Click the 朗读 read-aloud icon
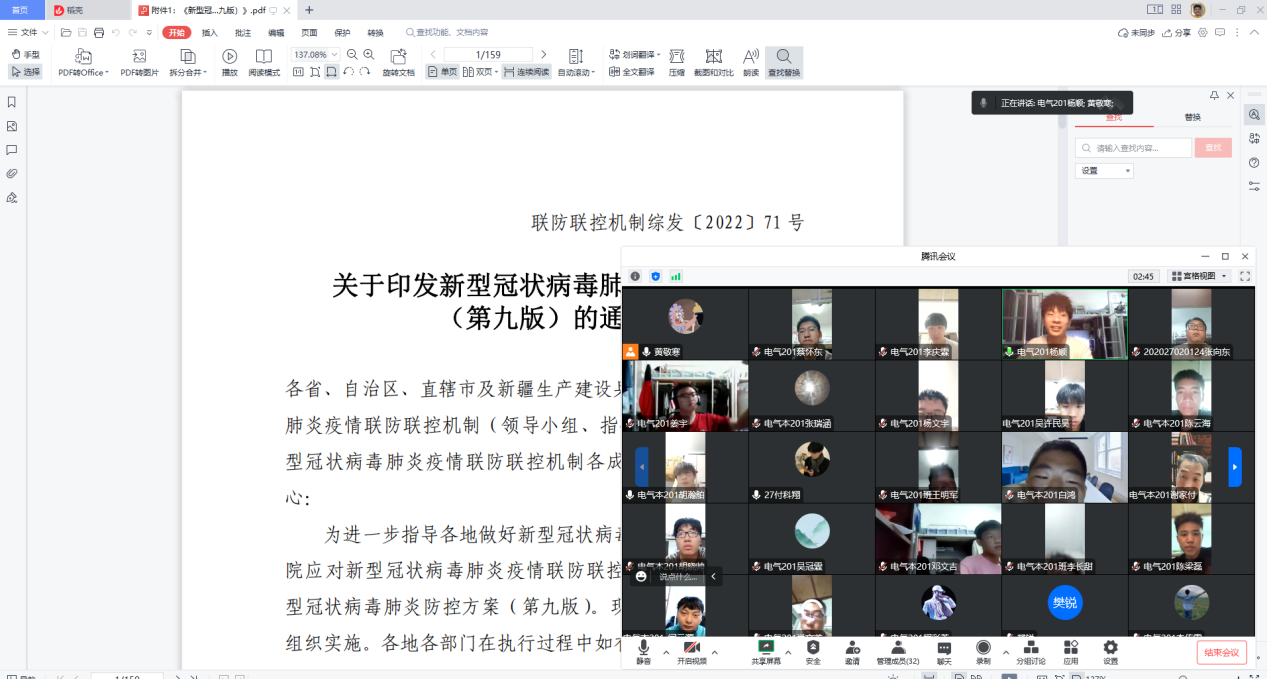 [751, 56]
